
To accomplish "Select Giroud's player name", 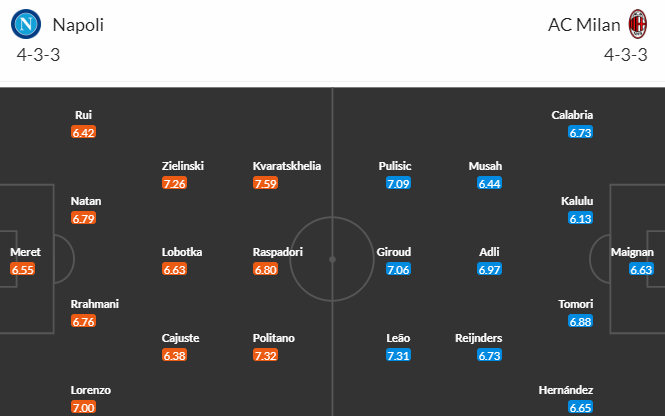I will (394, 252).
